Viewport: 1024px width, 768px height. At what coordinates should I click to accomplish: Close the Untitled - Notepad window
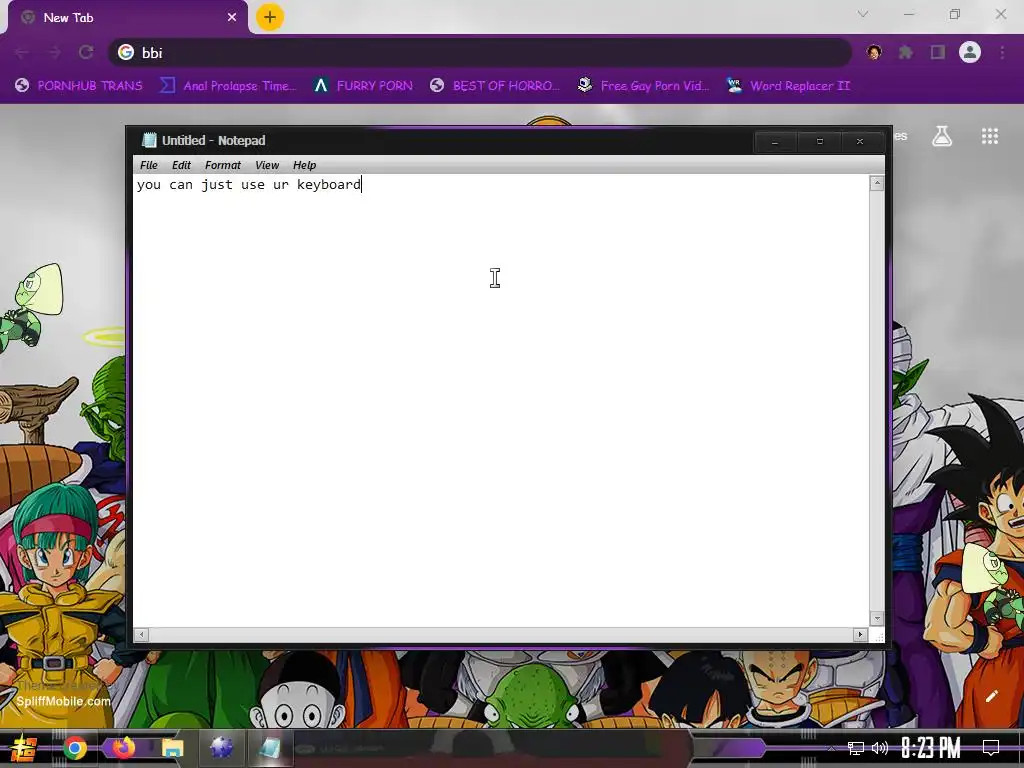pyautogui.click(x=860, y=141)
